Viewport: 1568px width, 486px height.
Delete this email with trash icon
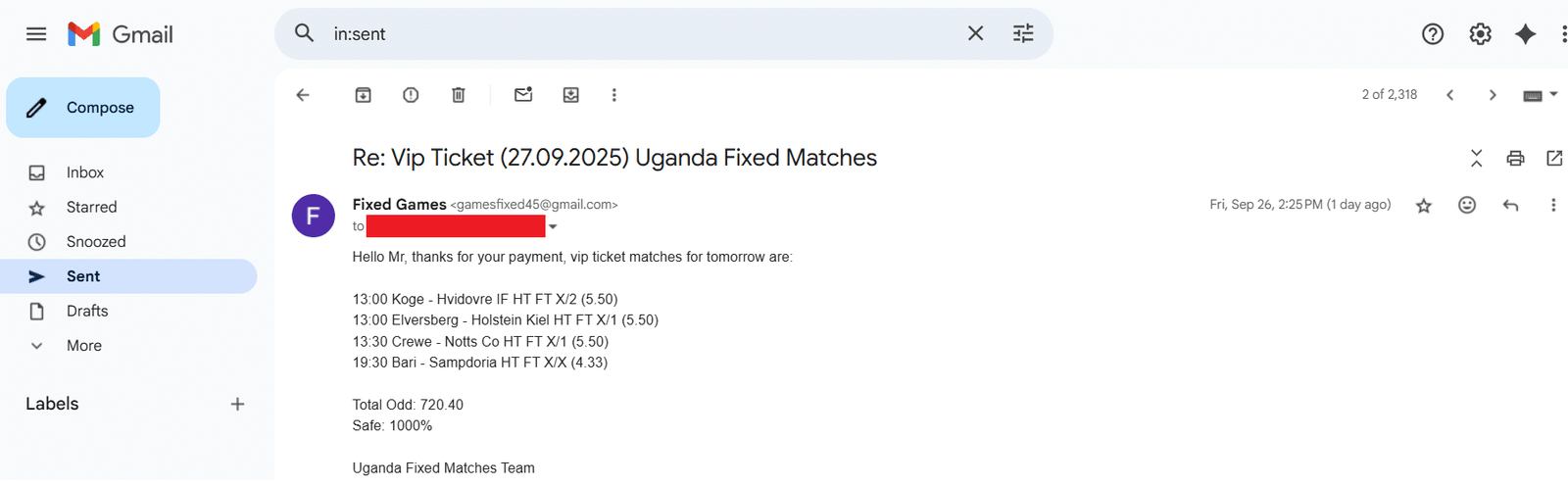458,95
